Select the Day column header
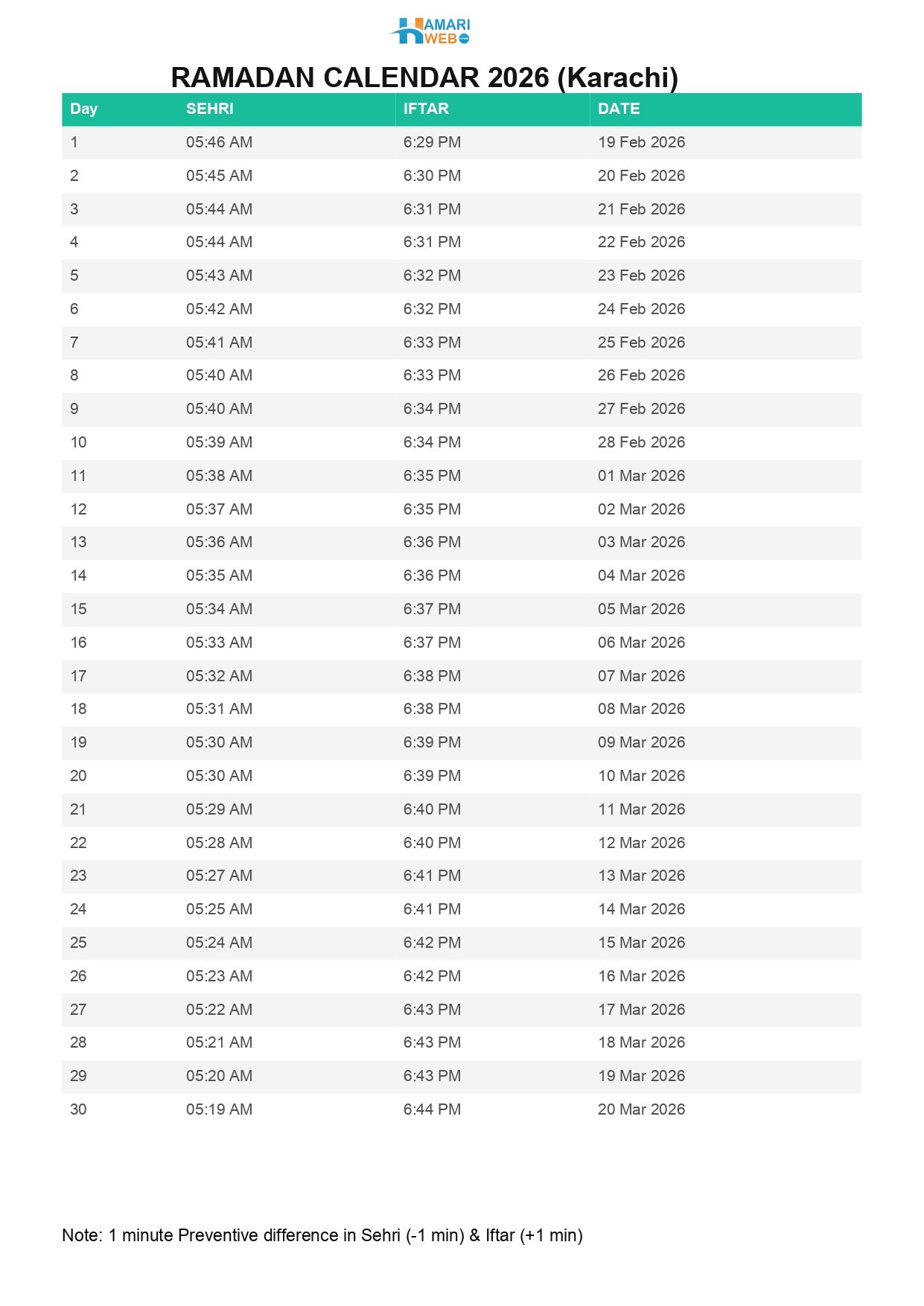 [x=83, y=109]
